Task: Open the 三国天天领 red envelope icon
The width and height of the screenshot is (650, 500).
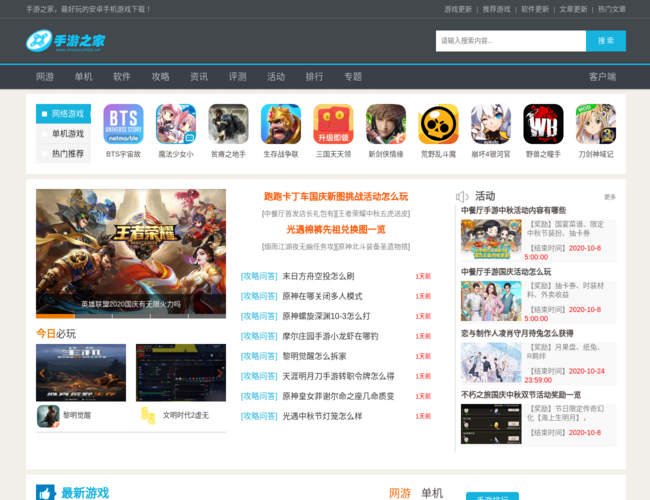Action: pyautogui.click(x=333, y=124)
